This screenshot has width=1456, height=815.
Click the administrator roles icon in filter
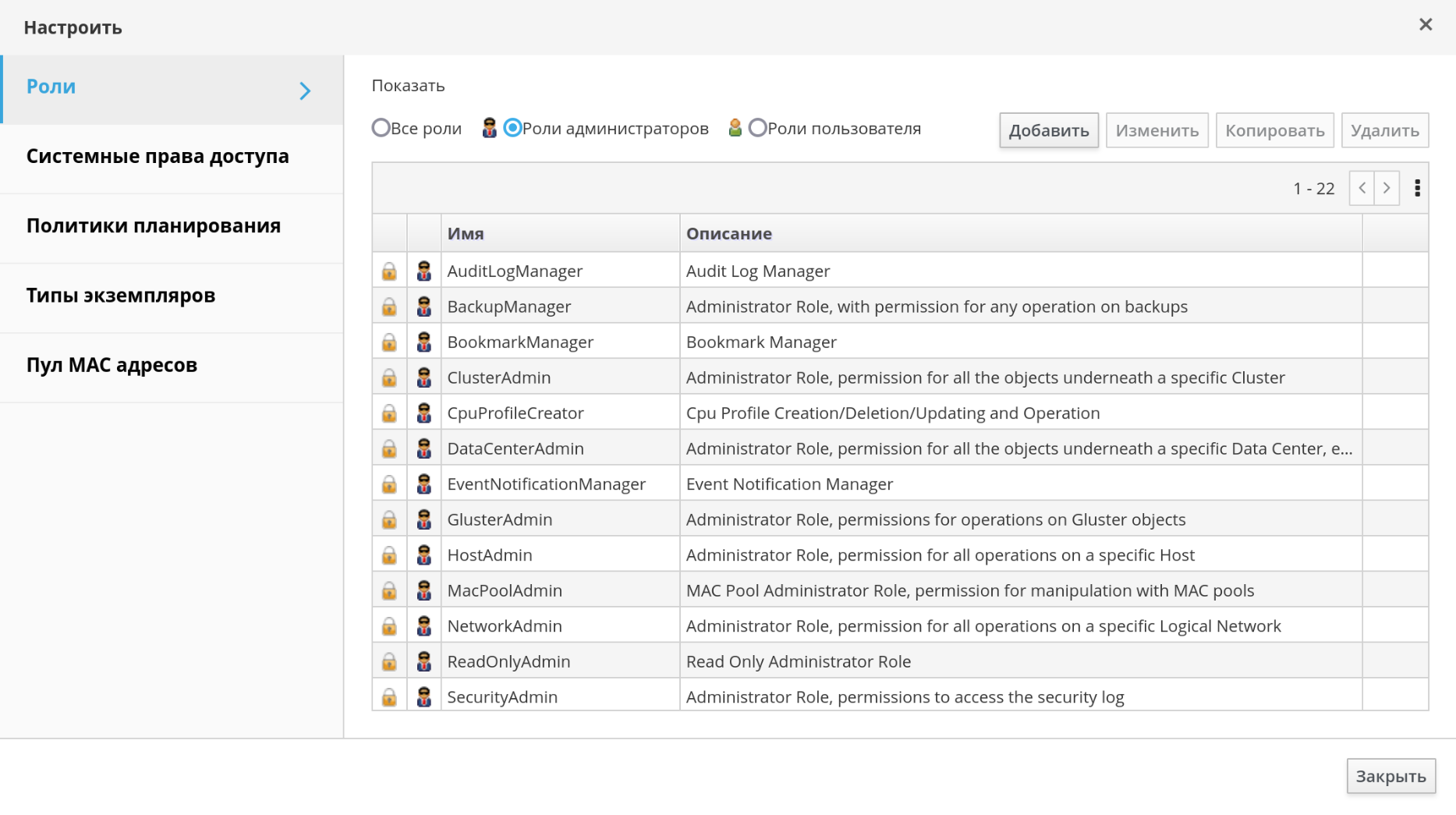489,128
